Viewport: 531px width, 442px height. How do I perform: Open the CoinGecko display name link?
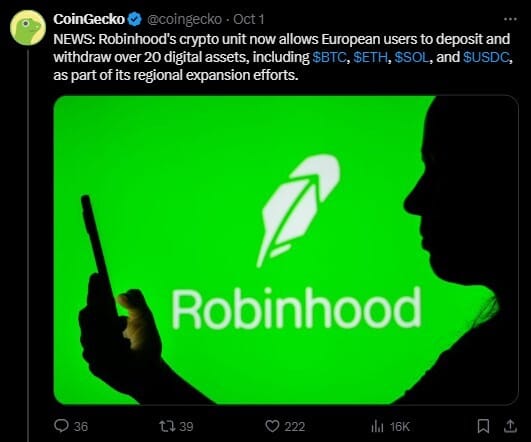tap(89, 19)
